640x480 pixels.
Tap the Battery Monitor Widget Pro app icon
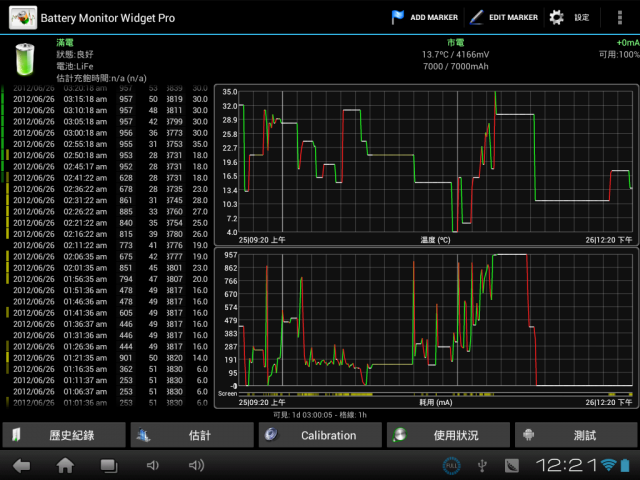pyautogui.click(x=23, y=18)
